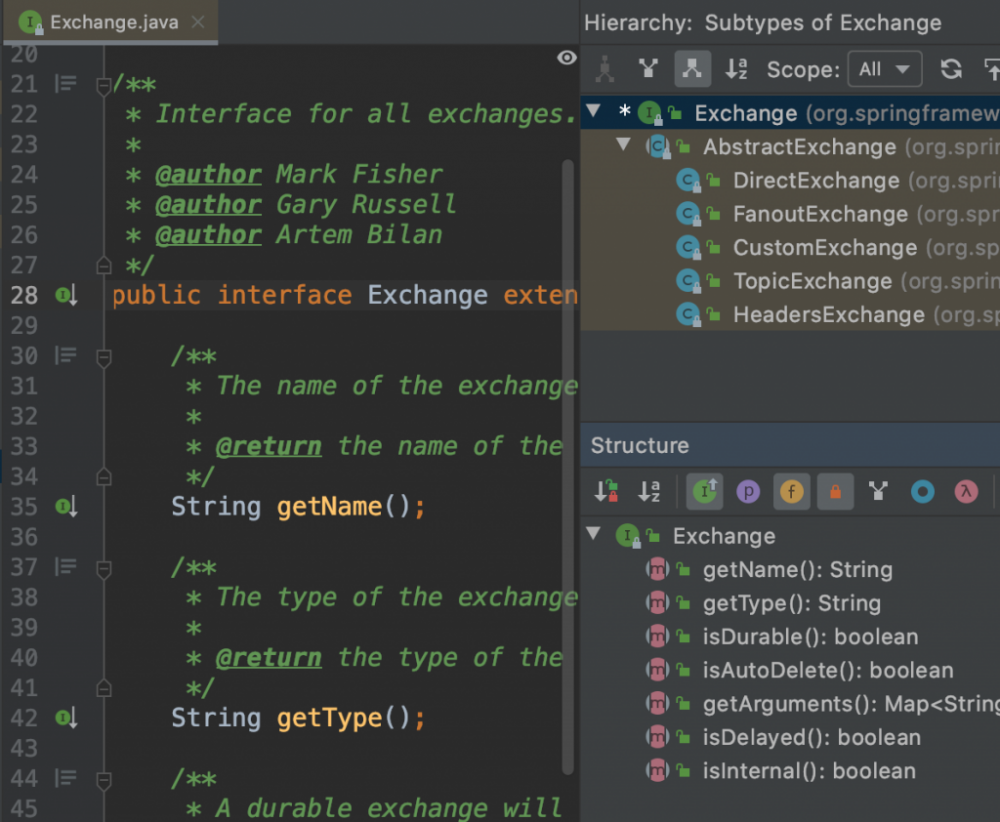Select TopicExchange in the Hierarchy tree

click(x=811, y=281)
